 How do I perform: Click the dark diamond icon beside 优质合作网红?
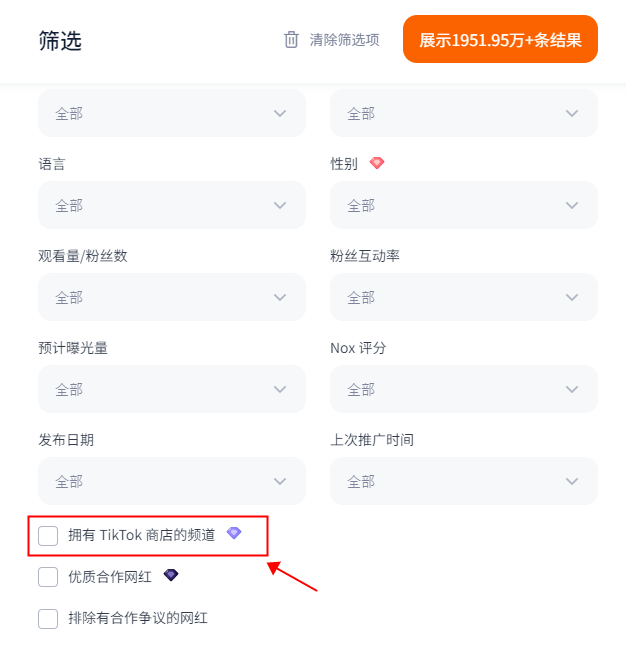pyautogui.click(x=171, y=575)
